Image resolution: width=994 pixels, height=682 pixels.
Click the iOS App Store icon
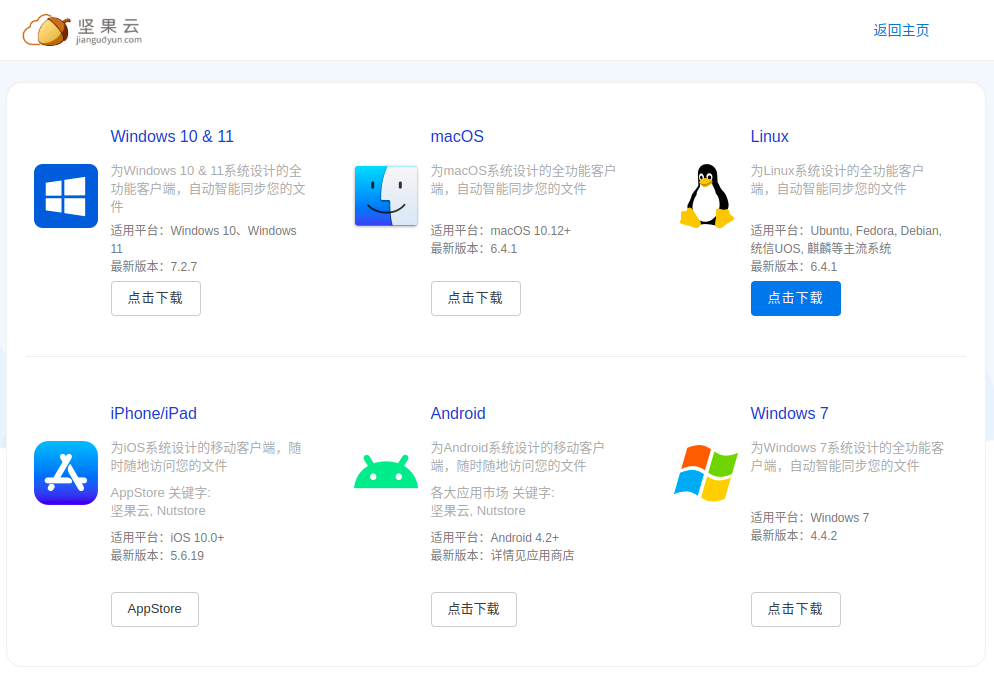[66, 473]
